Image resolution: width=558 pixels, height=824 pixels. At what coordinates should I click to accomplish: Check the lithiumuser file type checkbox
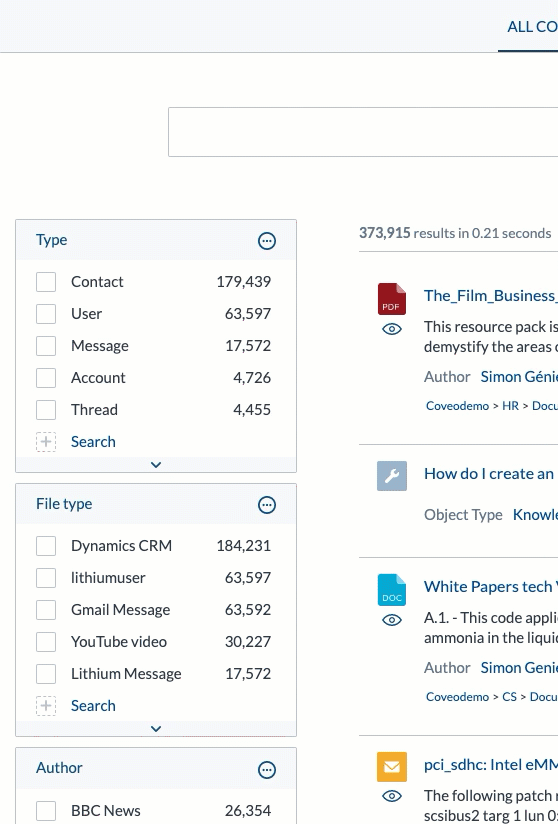click(46, 578)
